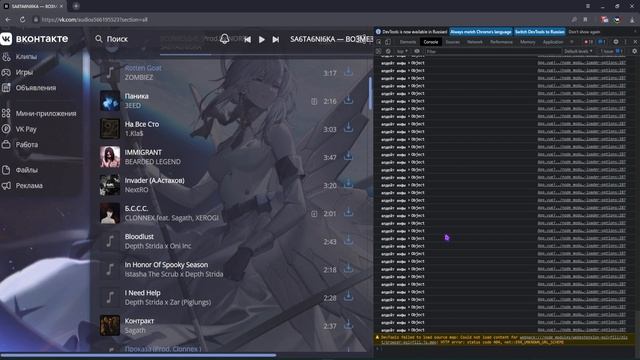Close the browser tab

62,6
